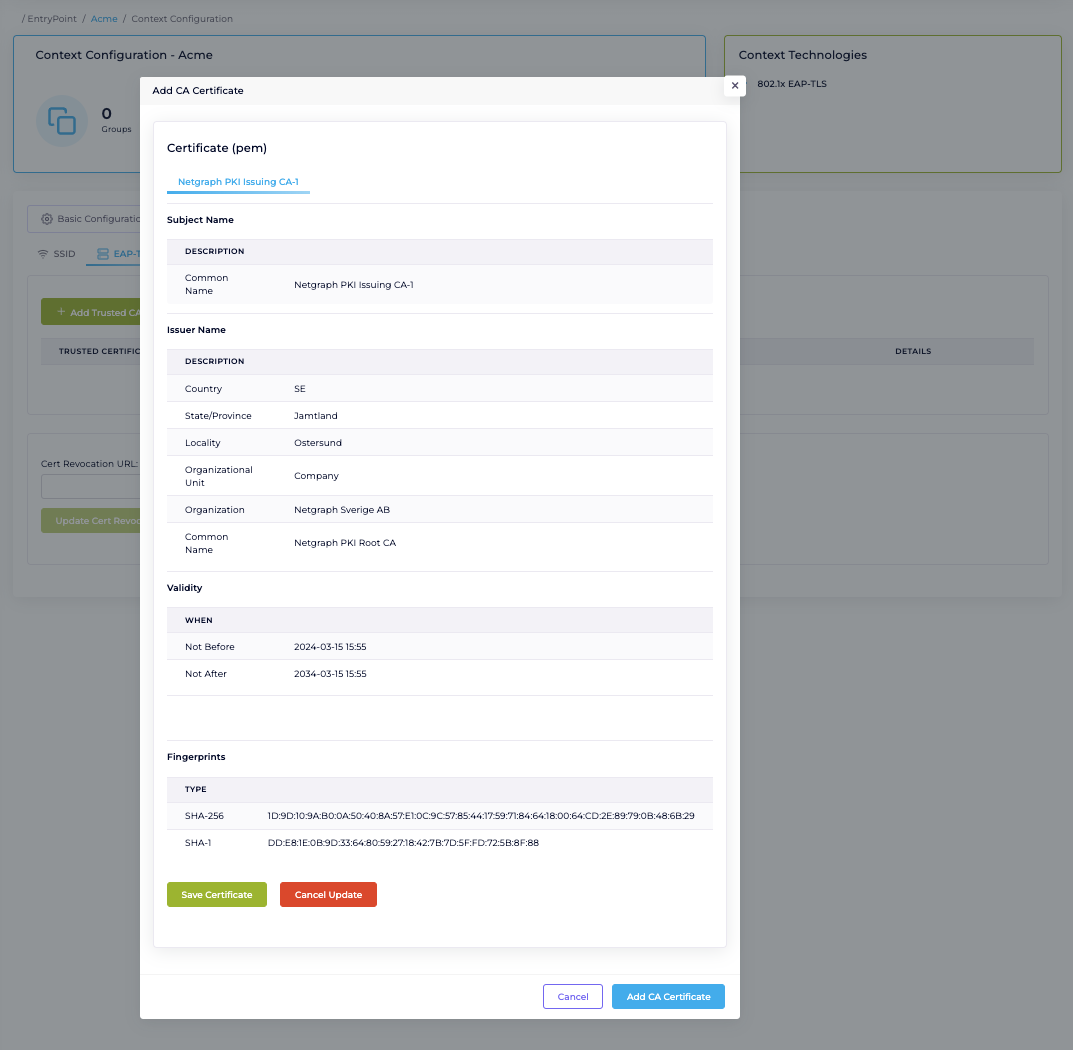Click the server icon on the EAP tab
The width and height of the screenshot is (1073, 1050).
click(x=103, y=254)
